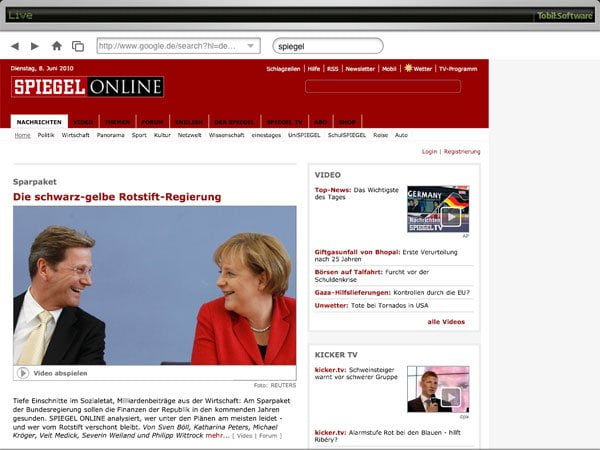600x450 pixels.
Task: Click the Video abspielen label
Action: [x=60, y=373]
